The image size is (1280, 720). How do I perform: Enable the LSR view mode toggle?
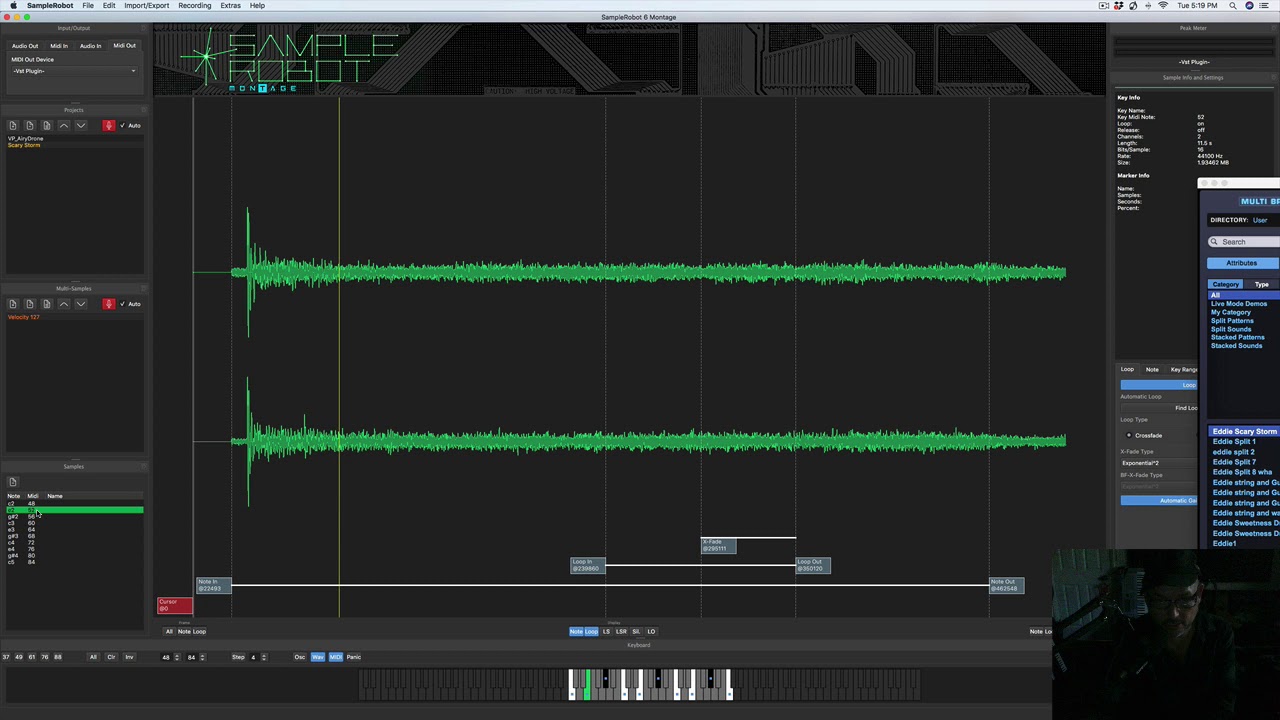pos(621,631)
